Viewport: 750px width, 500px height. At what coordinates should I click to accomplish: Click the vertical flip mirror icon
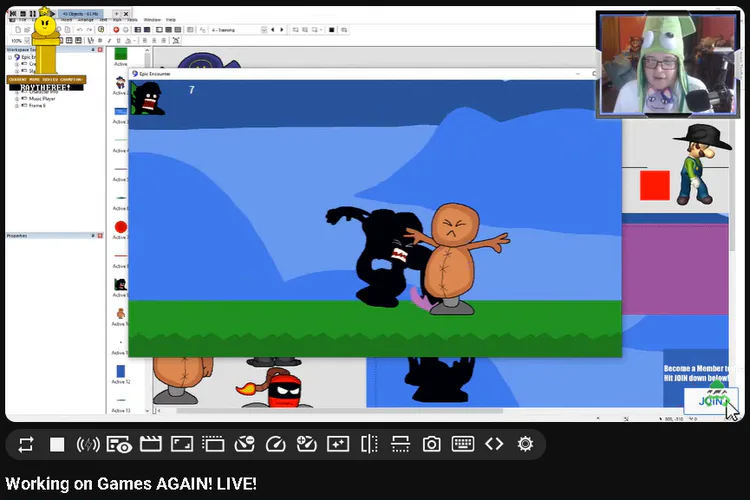coord(369,444)
